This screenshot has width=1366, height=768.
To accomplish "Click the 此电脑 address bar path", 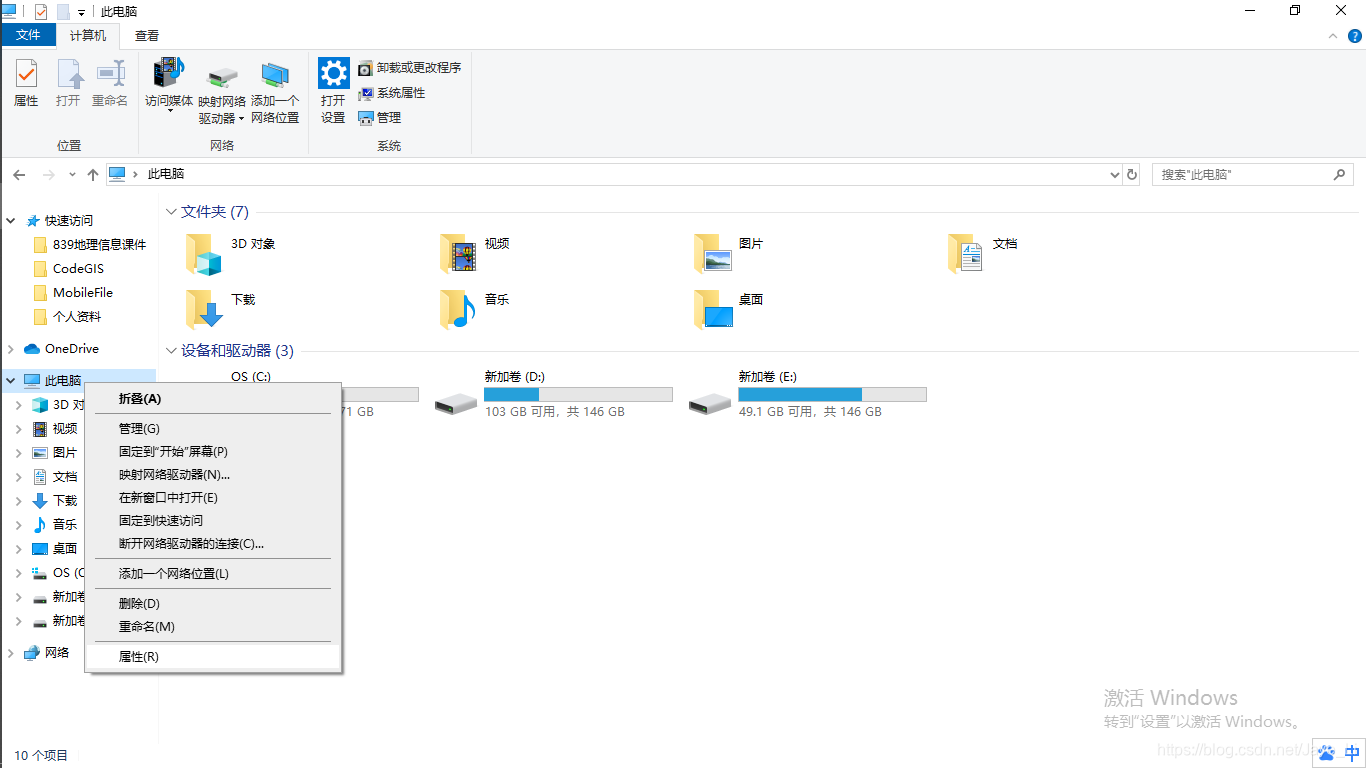I will click(x=166, y=174).
